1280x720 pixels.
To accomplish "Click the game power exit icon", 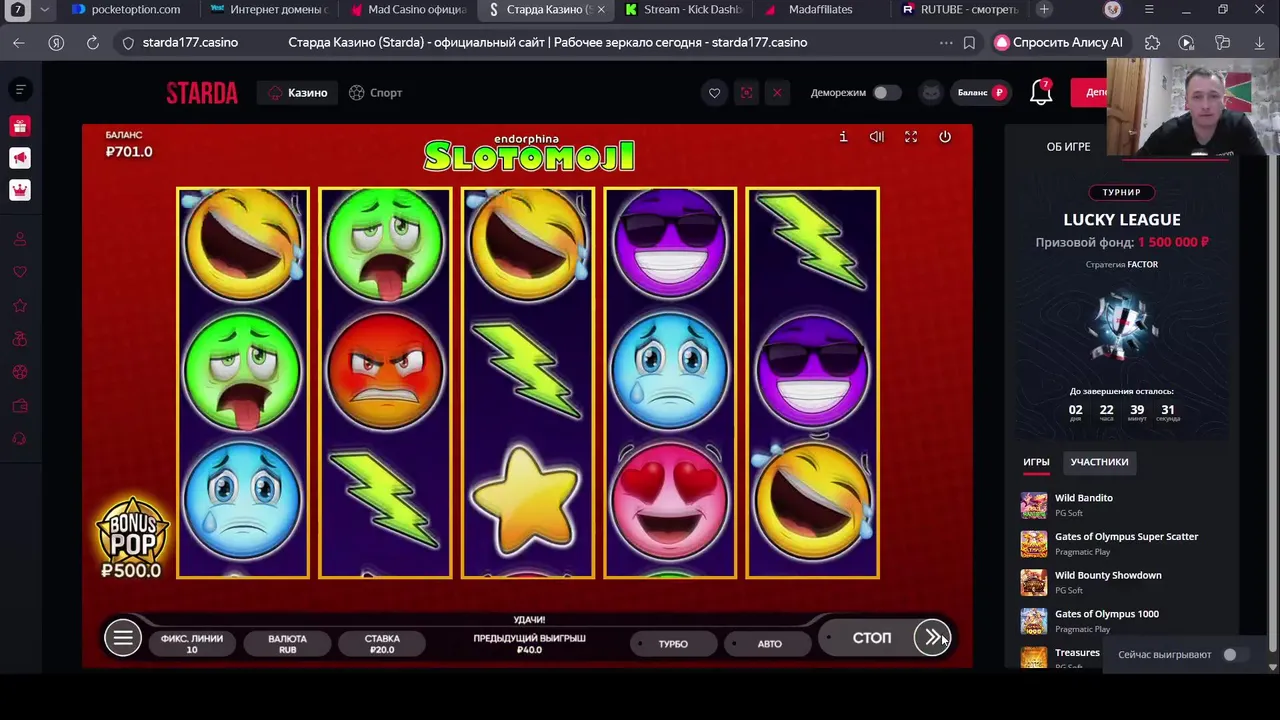I will coord(945,137).
